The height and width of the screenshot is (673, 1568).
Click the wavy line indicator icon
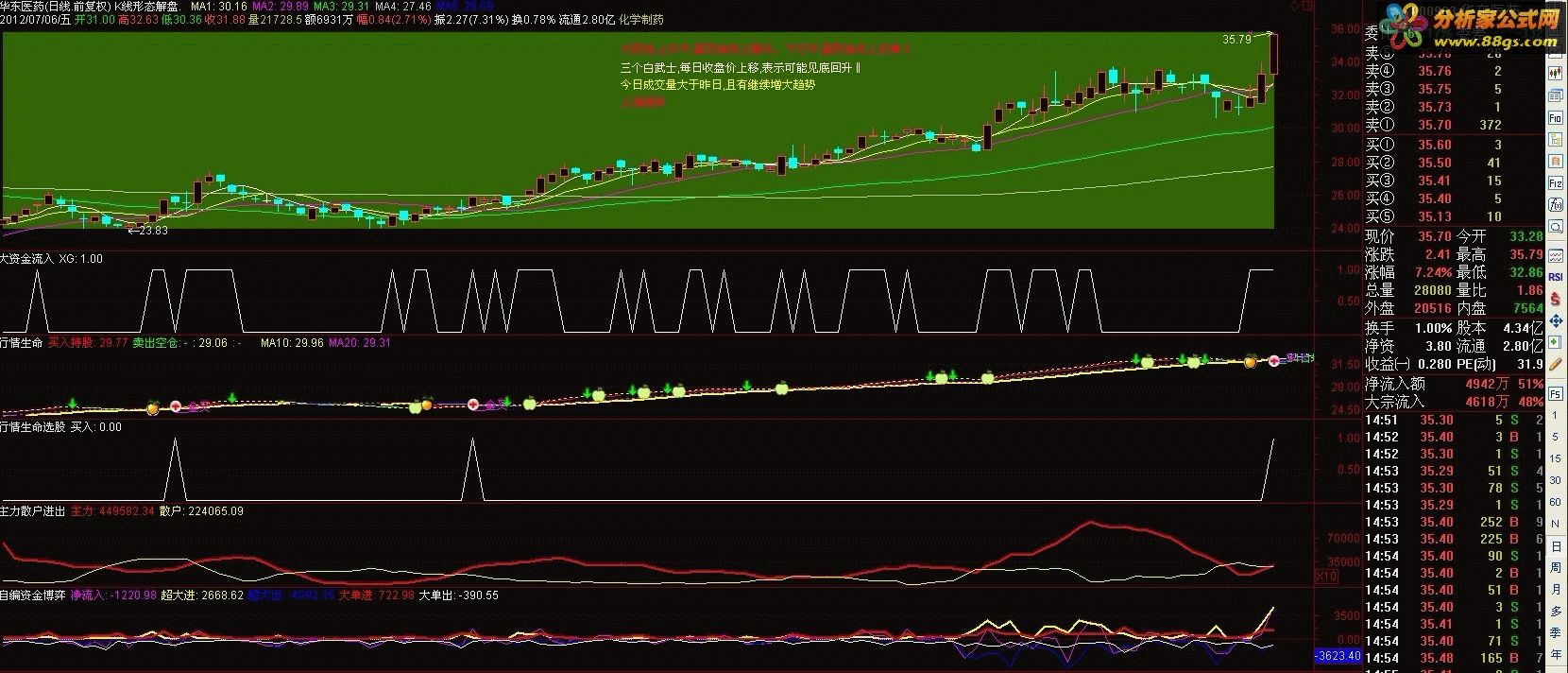[x=1555, y=256]
